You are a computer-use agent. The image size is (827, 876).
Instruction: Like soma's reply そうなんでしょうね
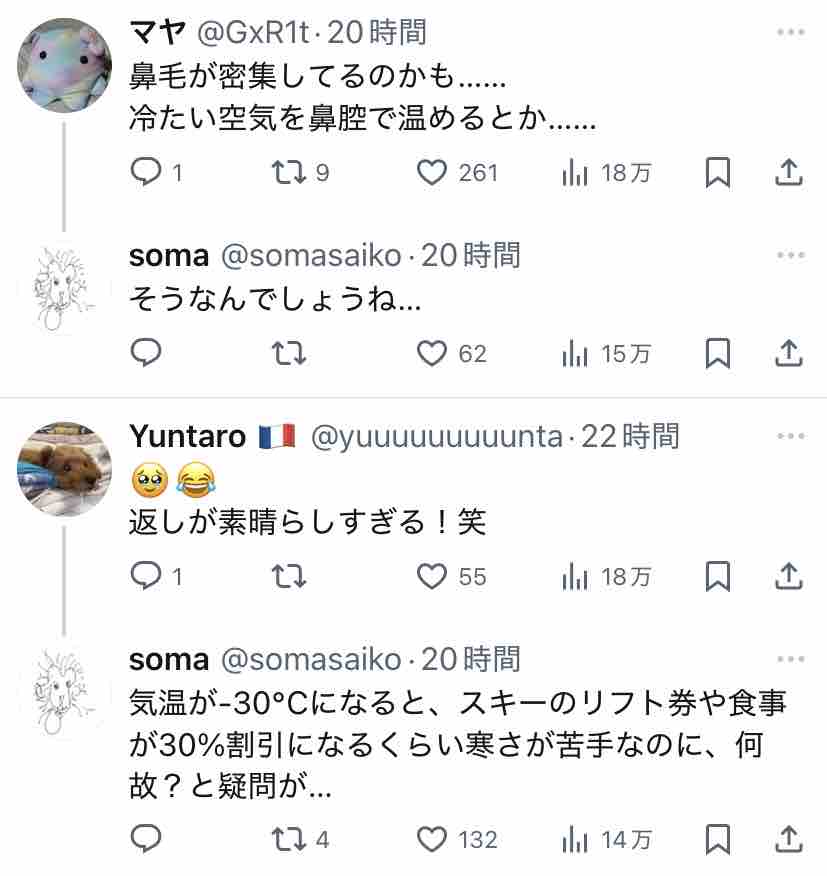pyautogui.click(x=431, y=353)
